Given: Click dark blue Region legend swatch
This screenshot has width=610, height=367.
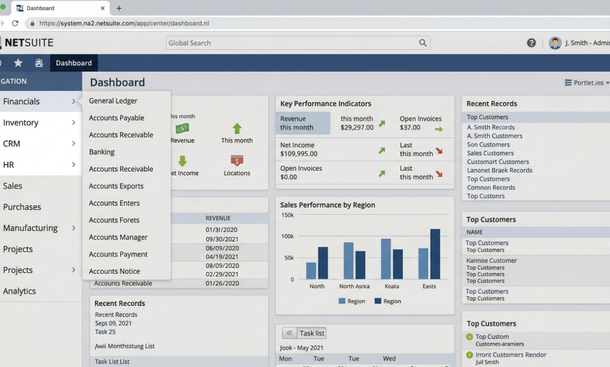Looking at the screenshot, I should (378, 301).
